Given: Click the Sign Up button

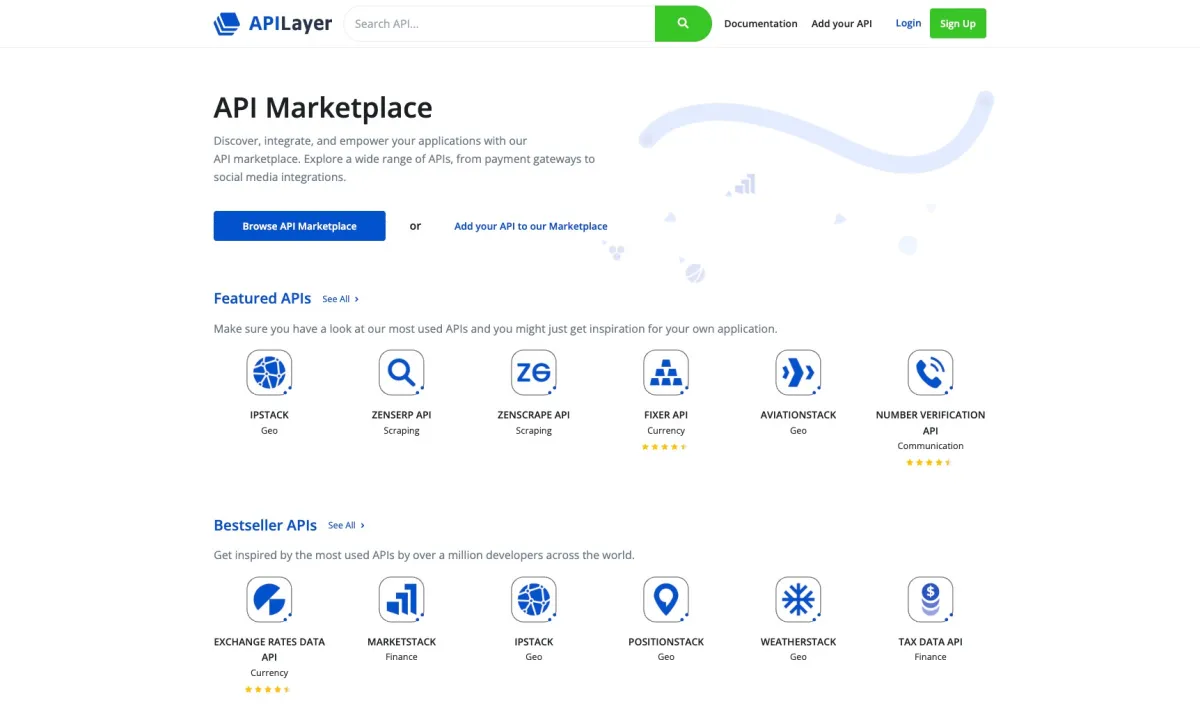Looking at the screenshot, I should (958, 23).
